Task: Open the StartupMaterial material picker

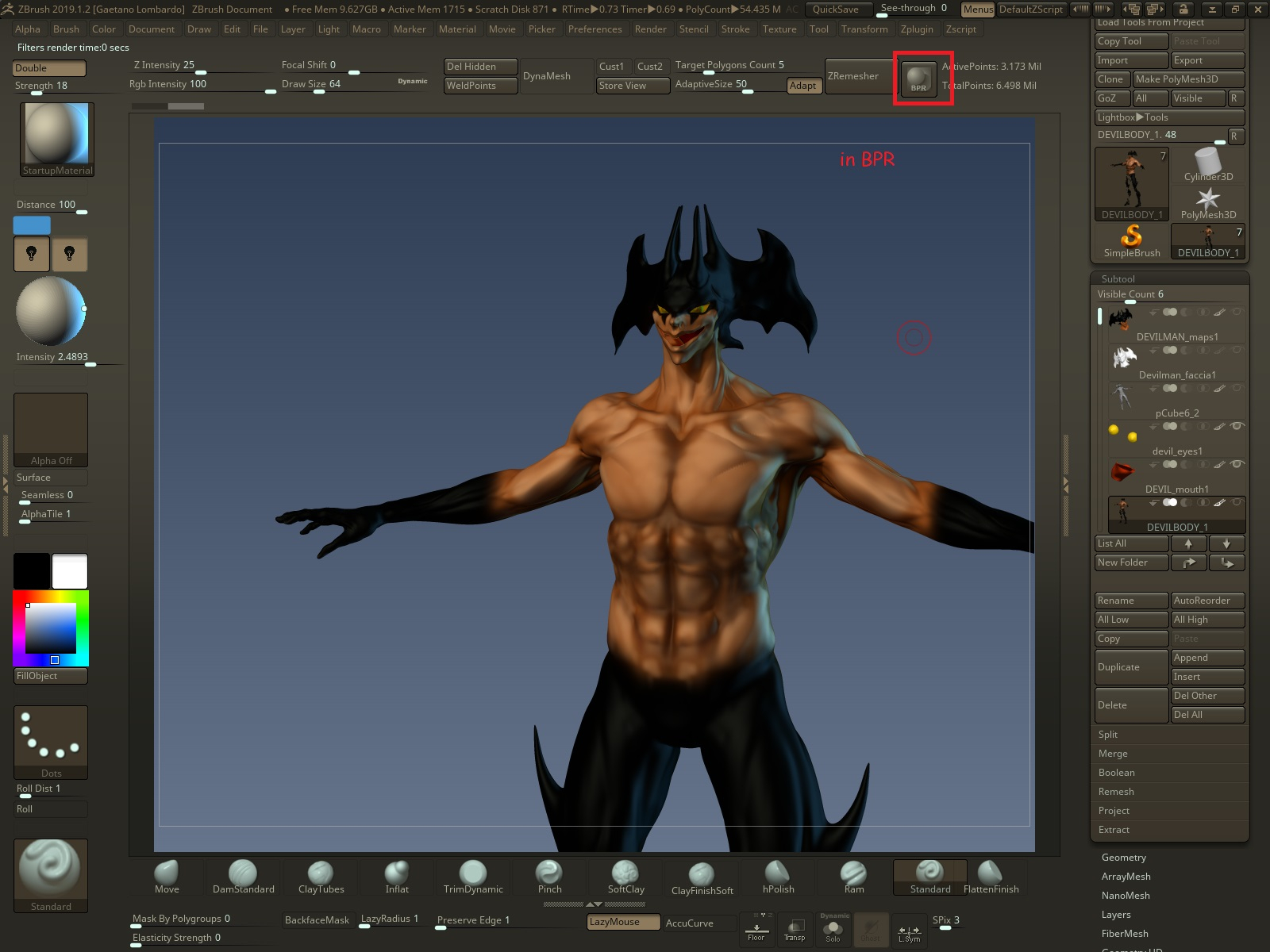Action: click(x=57, y=140)
